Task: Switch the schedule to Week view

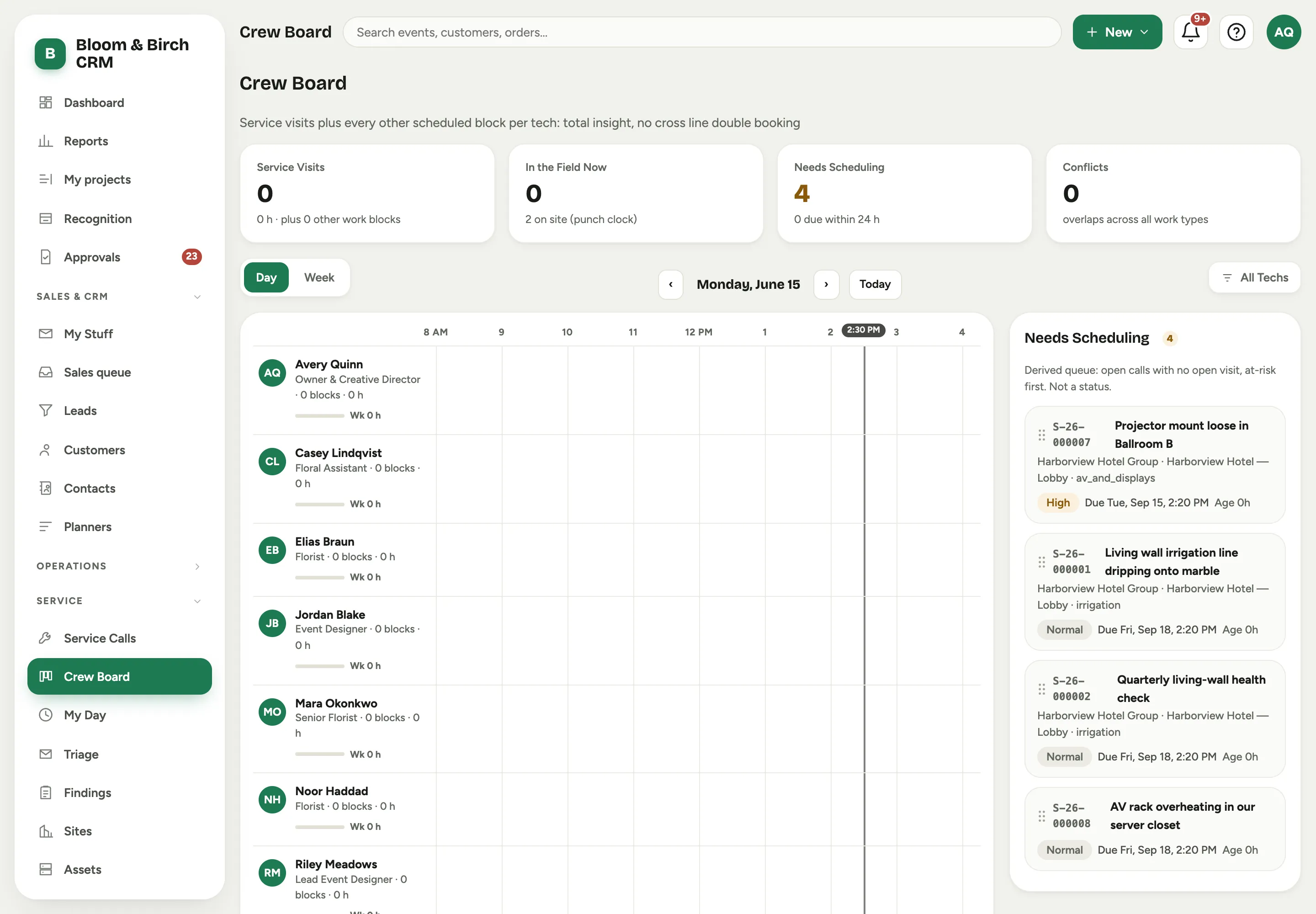Action: [x=319, y=278]
